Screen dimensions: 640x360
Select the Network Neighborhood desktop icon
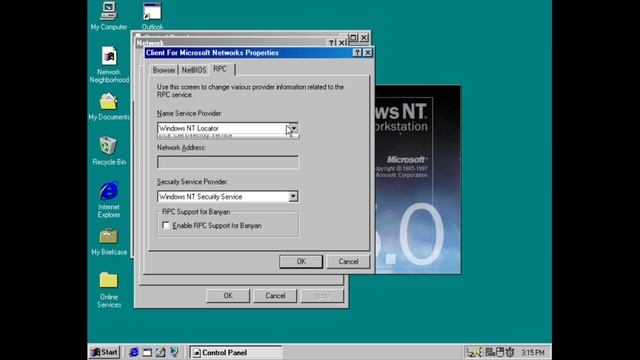(109, 64)
